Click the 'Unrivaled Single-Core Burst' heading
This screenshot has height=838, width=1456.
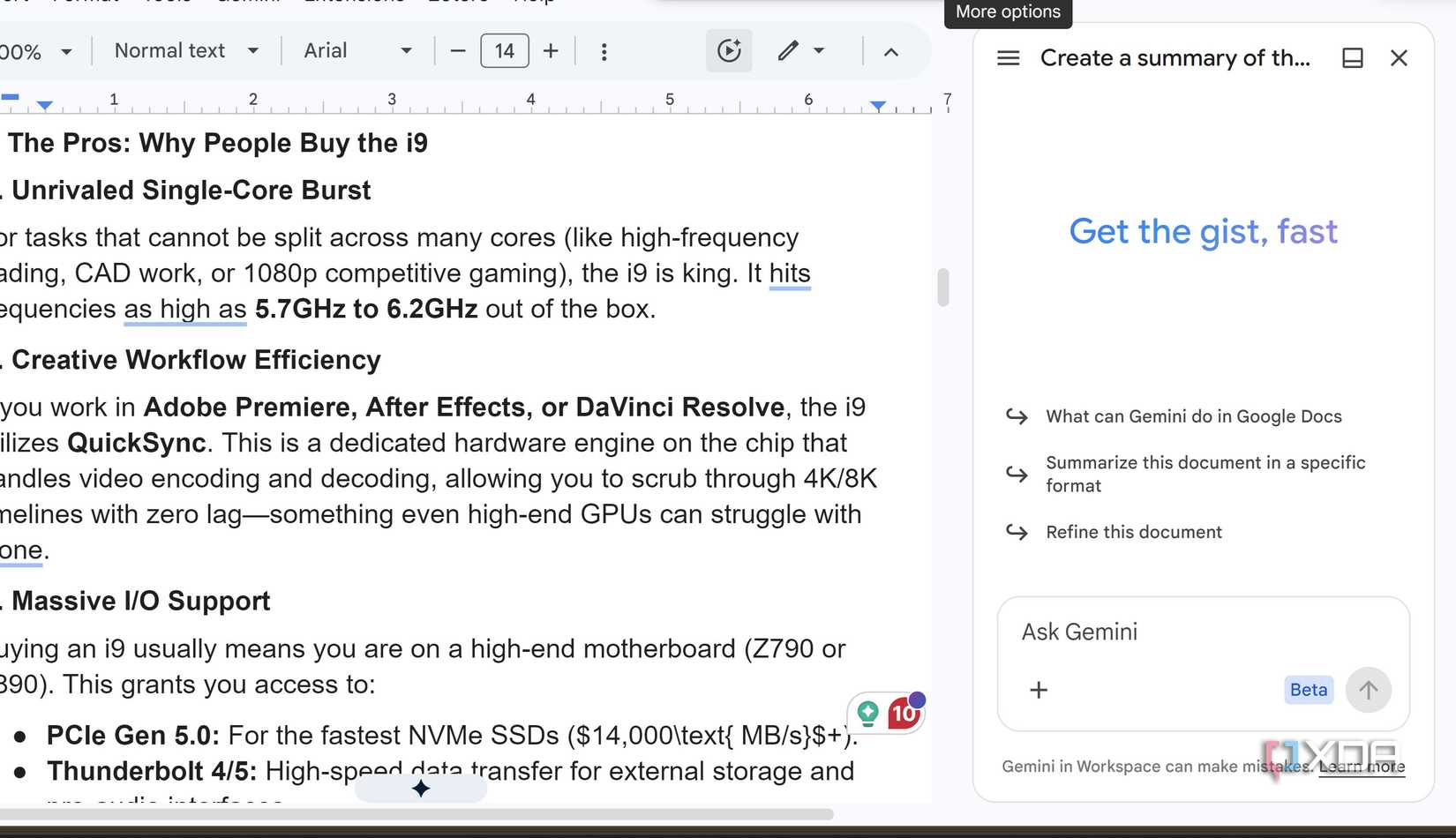(x=191, y=191)
